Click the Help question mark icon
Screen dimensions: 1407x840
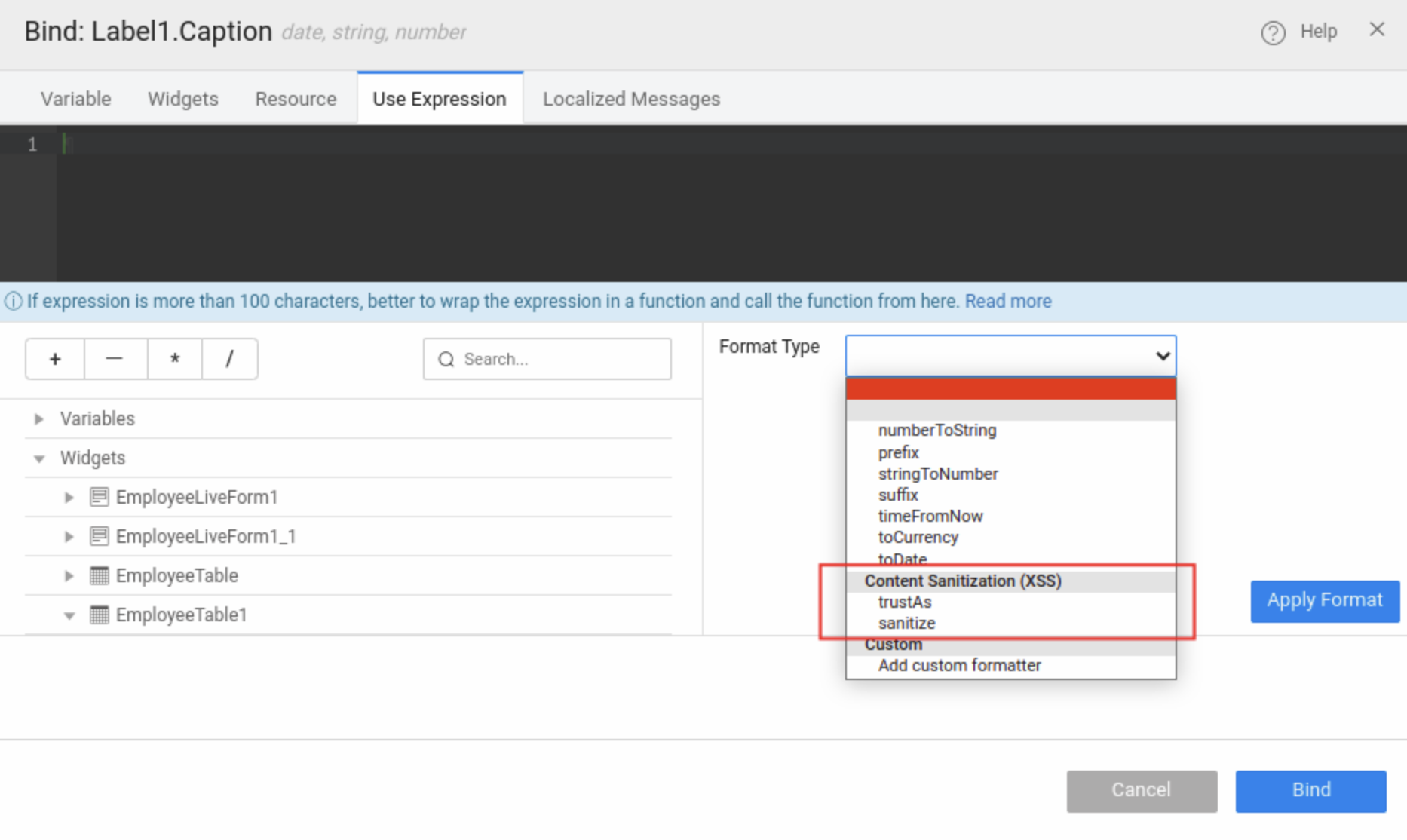coord(1272,32)
